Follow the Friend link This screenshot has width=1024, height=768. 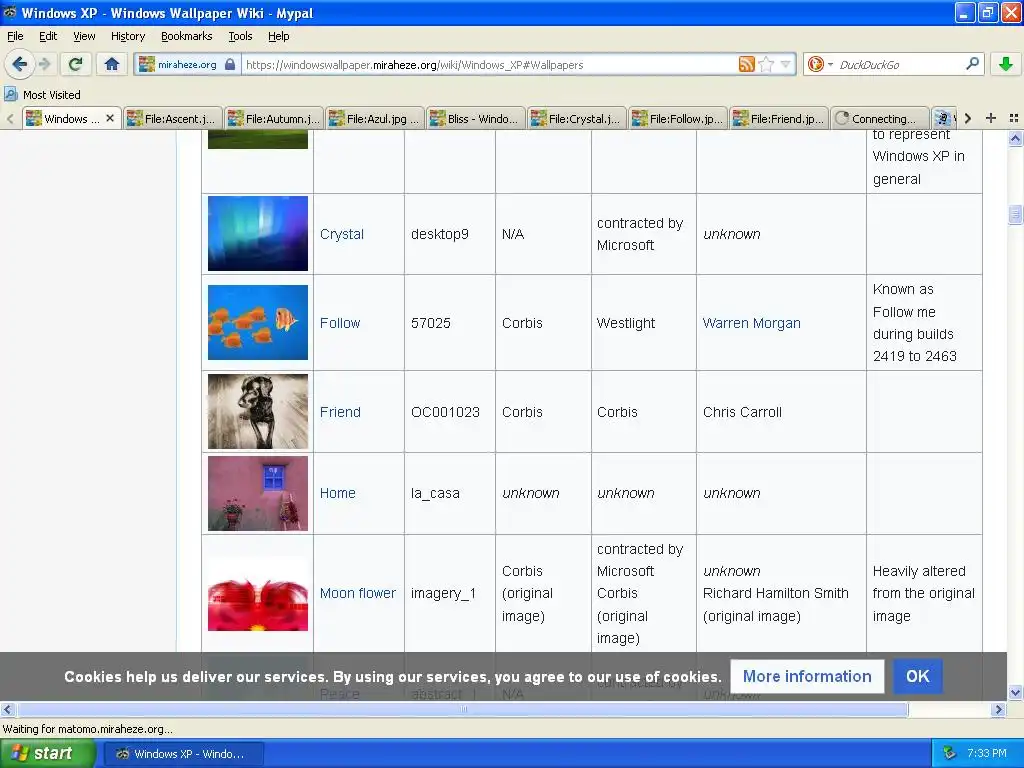point(340,412)
